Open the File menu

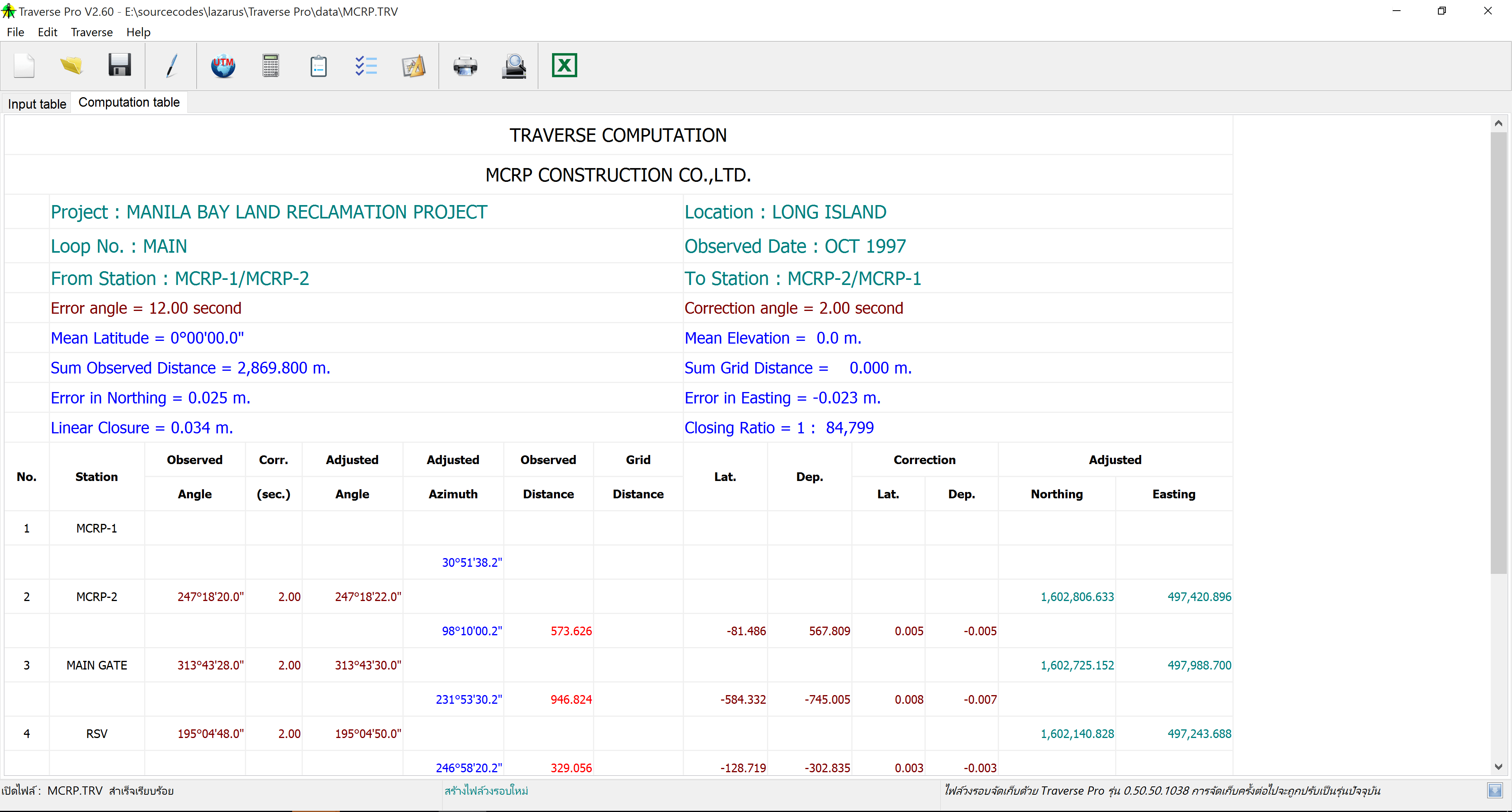point(15,32)
